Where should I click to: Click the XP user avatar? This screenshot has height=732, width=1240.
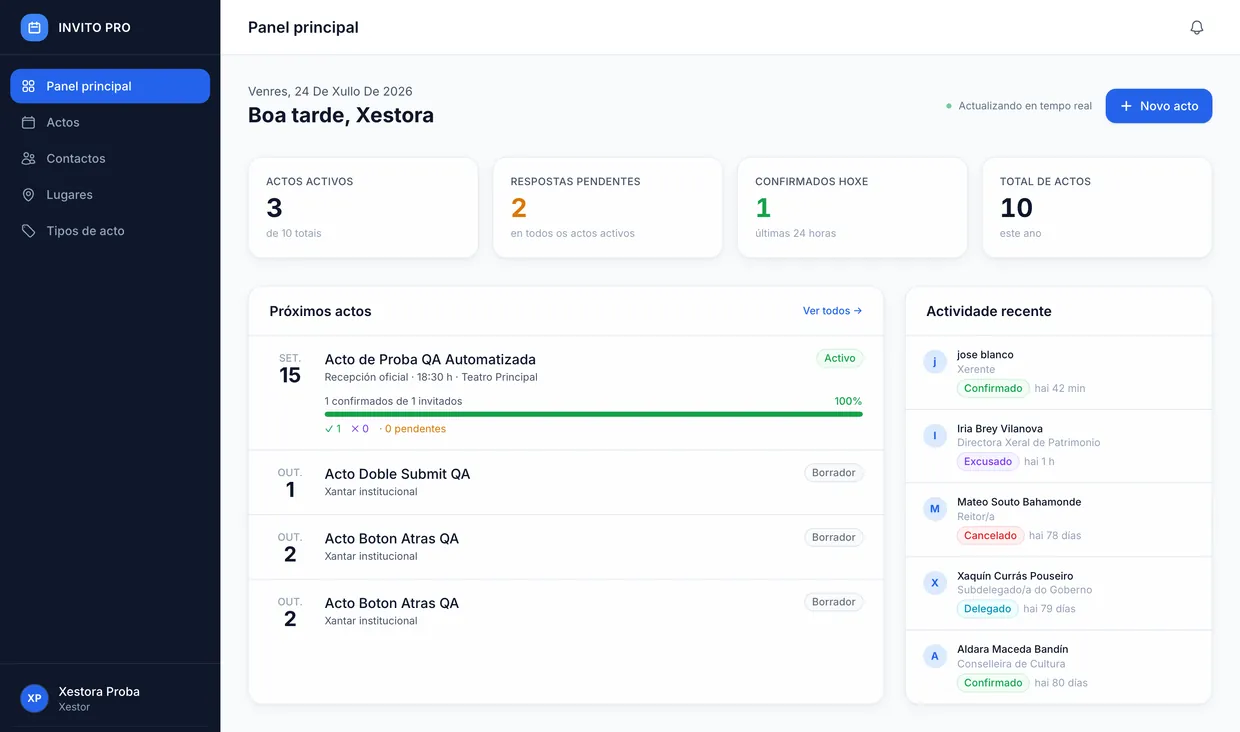point(34,698)
